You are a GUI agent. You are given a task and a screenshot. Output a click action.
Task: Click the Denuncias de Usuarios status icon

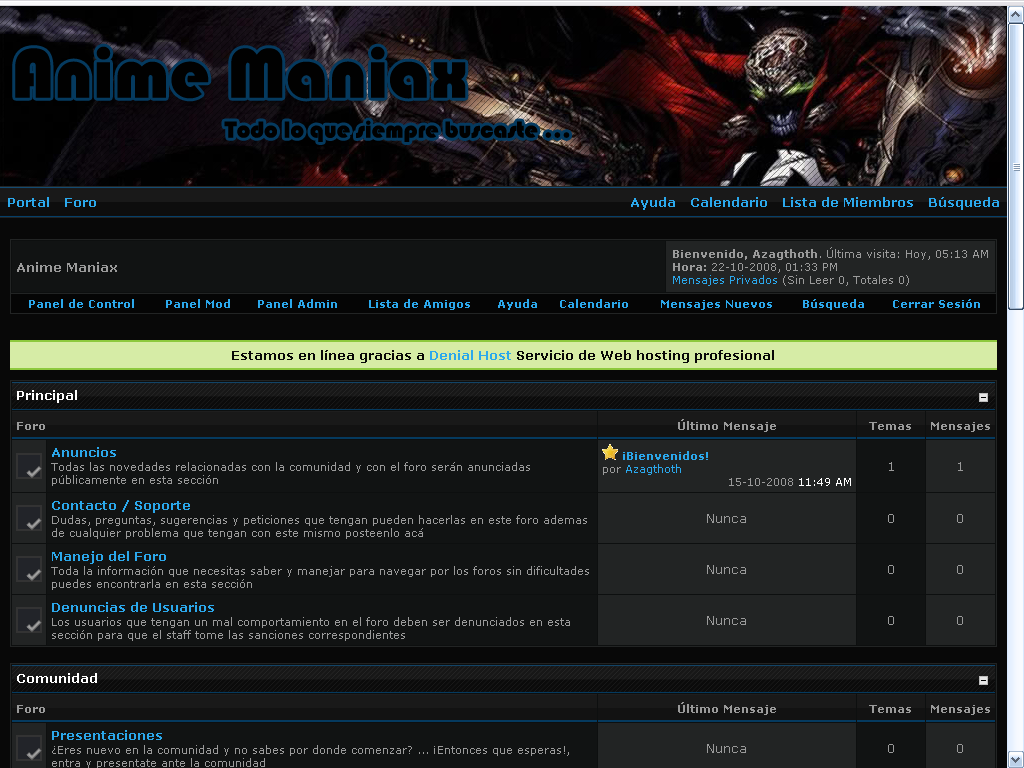pos(29,620)
